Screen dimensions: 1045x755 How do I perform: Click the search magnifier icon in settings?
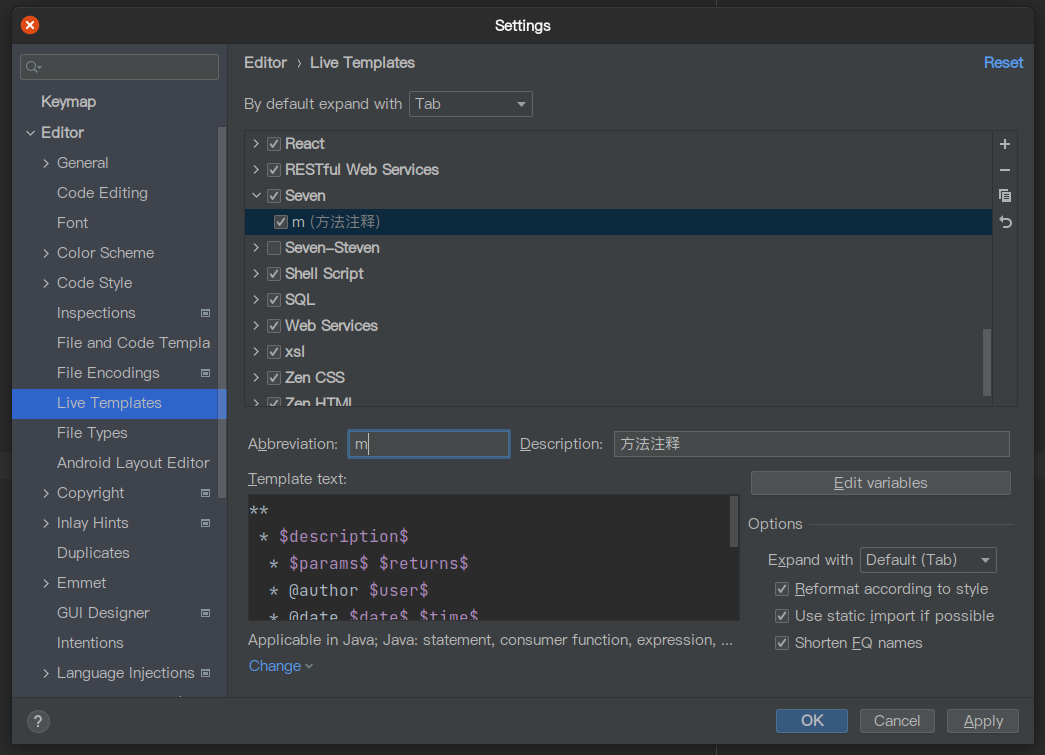[x=33, y=67]
